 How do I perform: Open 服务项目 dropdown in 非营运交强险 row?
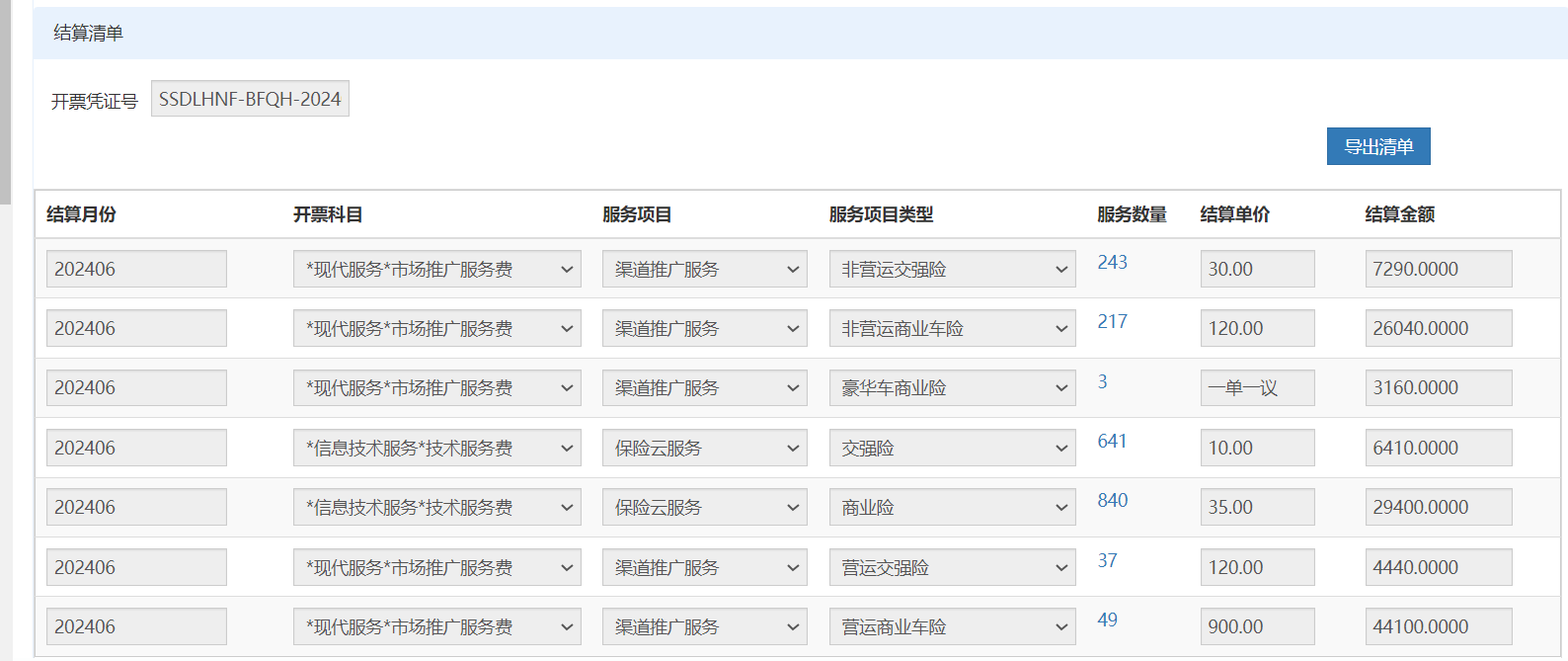705,269
